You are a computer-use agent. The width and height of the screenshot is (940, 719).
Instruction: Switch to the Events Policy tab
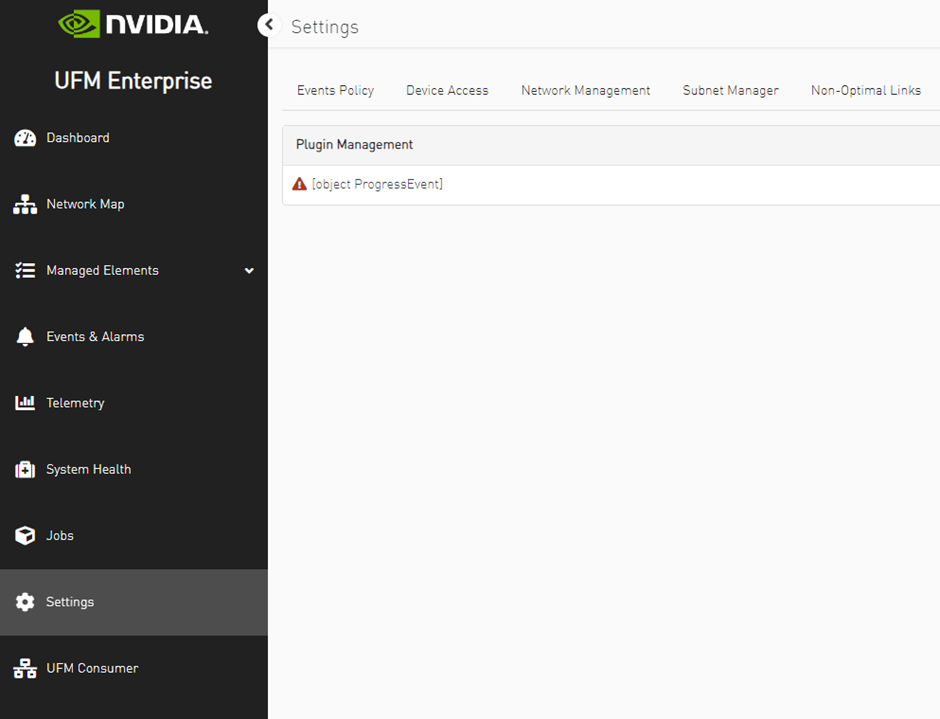point(335,90)
